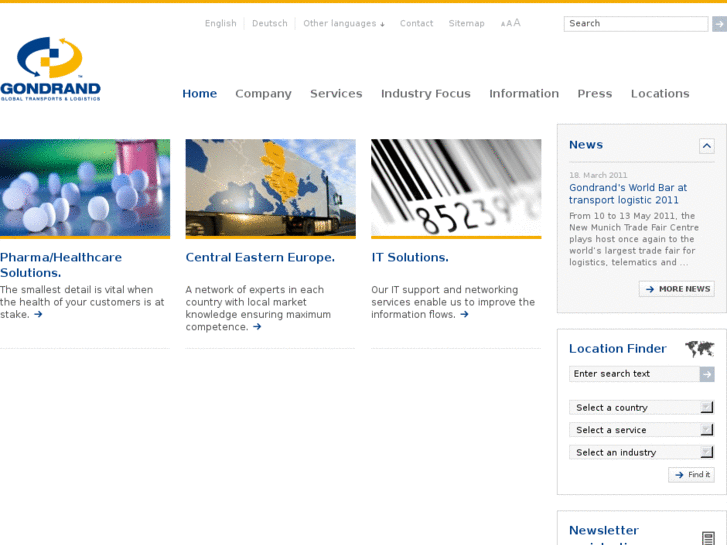Click the search submit arrow icon
The width and height of the screenshot is (727, 545).
719,24
